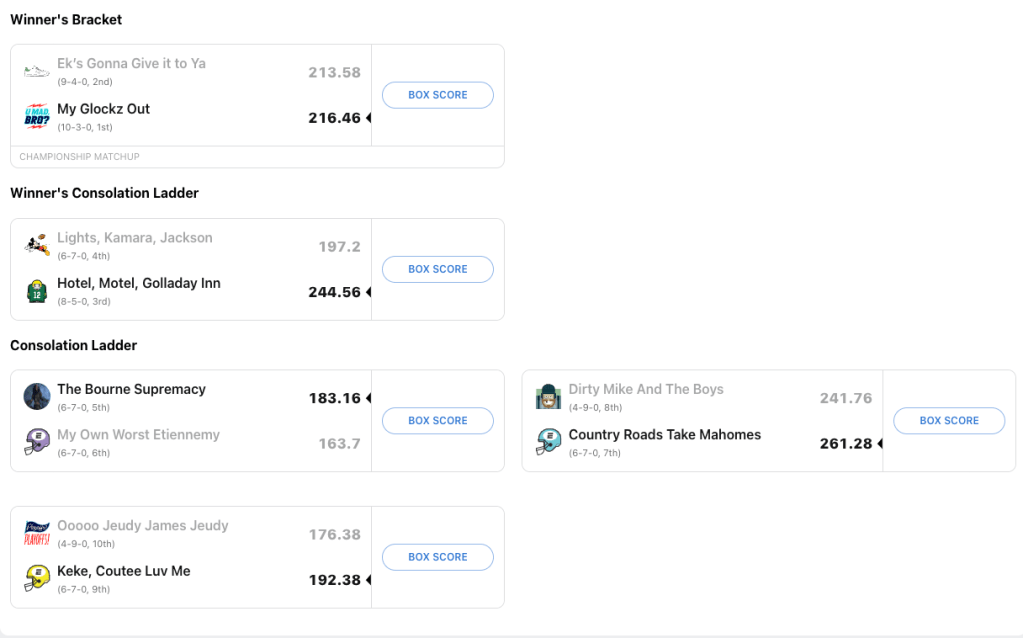Select the Hotel, Motel, Golladay Inn team name

click(138, 283)
